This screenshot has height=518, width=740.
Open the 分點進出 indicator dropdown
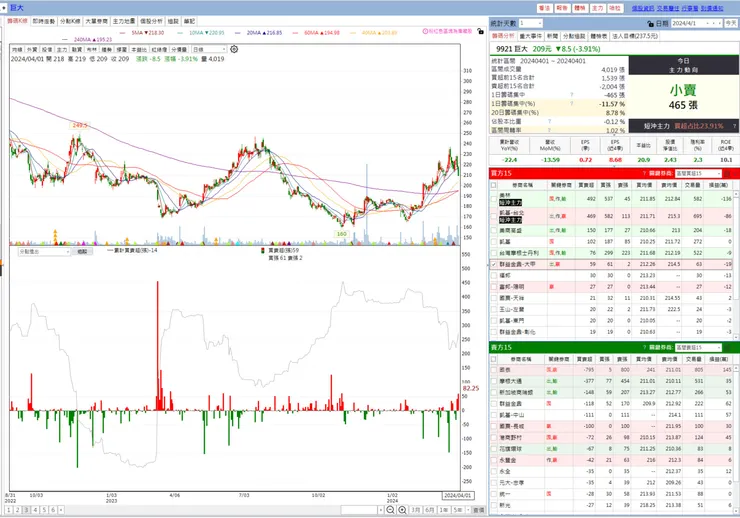44,251
